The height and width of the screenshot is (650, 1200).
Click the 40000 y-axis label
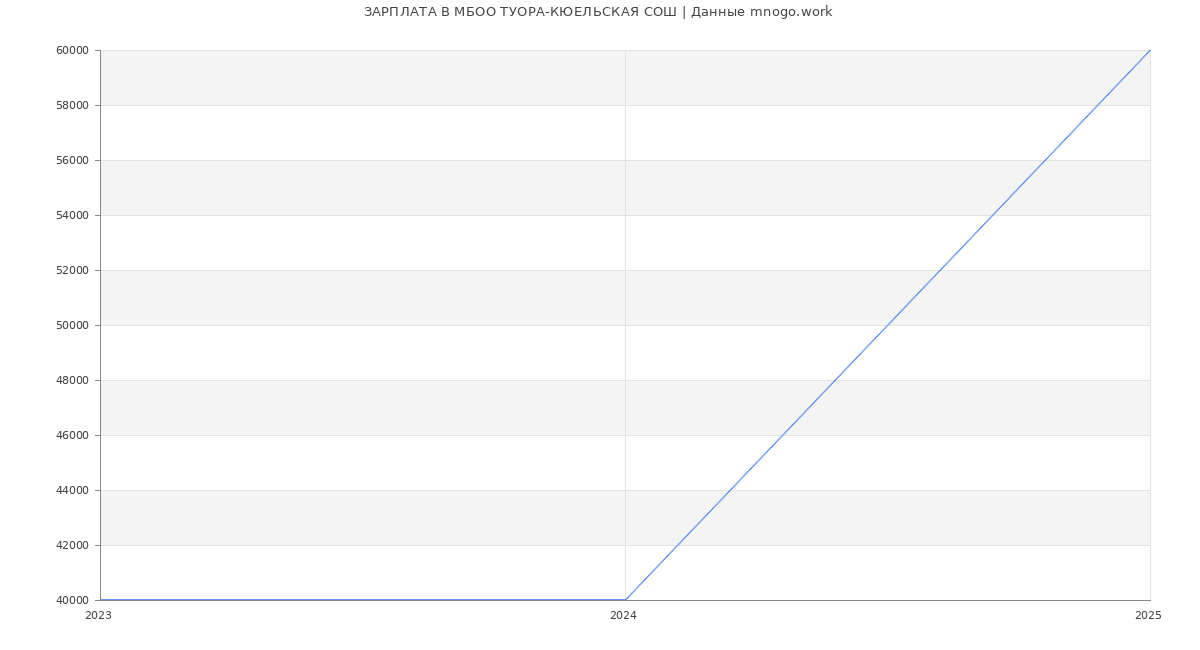73,600
